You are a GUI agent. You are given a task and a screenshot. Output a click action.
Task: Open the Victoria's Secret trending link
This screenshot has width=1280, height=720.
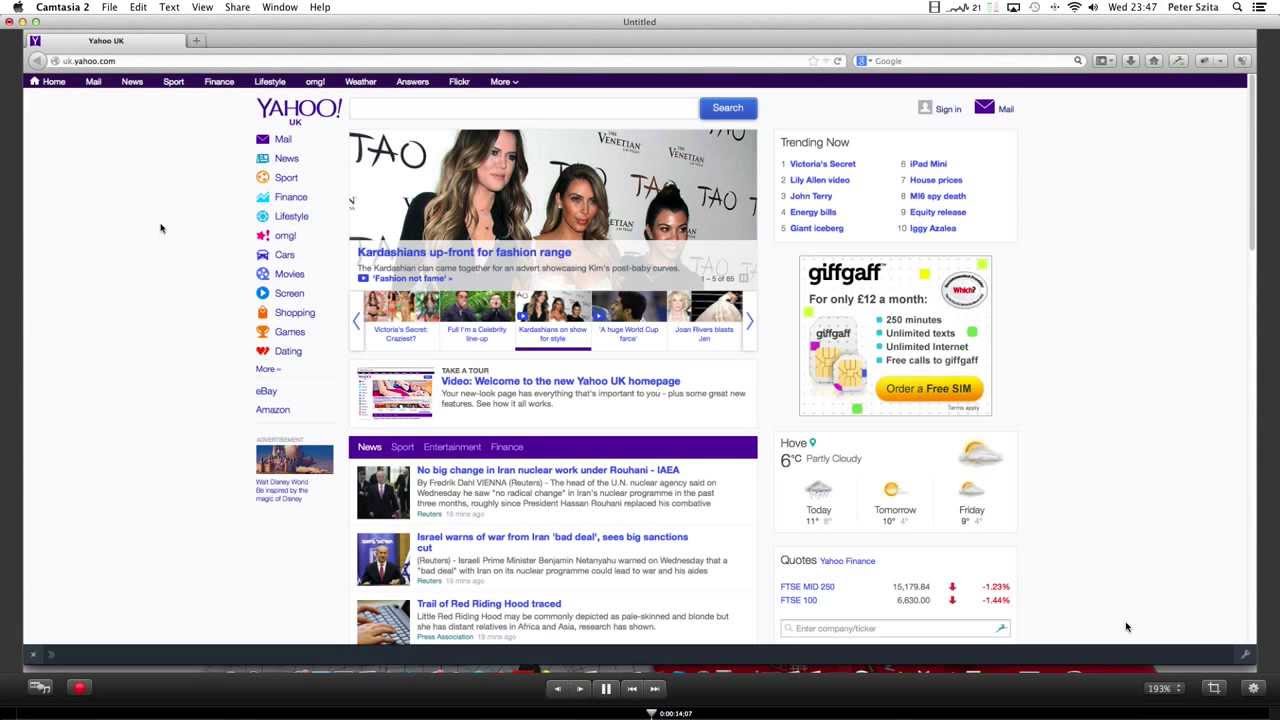823,164
